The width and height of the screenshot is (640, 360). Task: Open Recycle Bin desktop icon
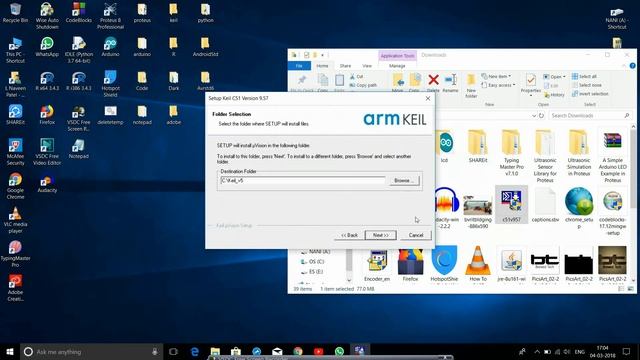tap(15, 13)
